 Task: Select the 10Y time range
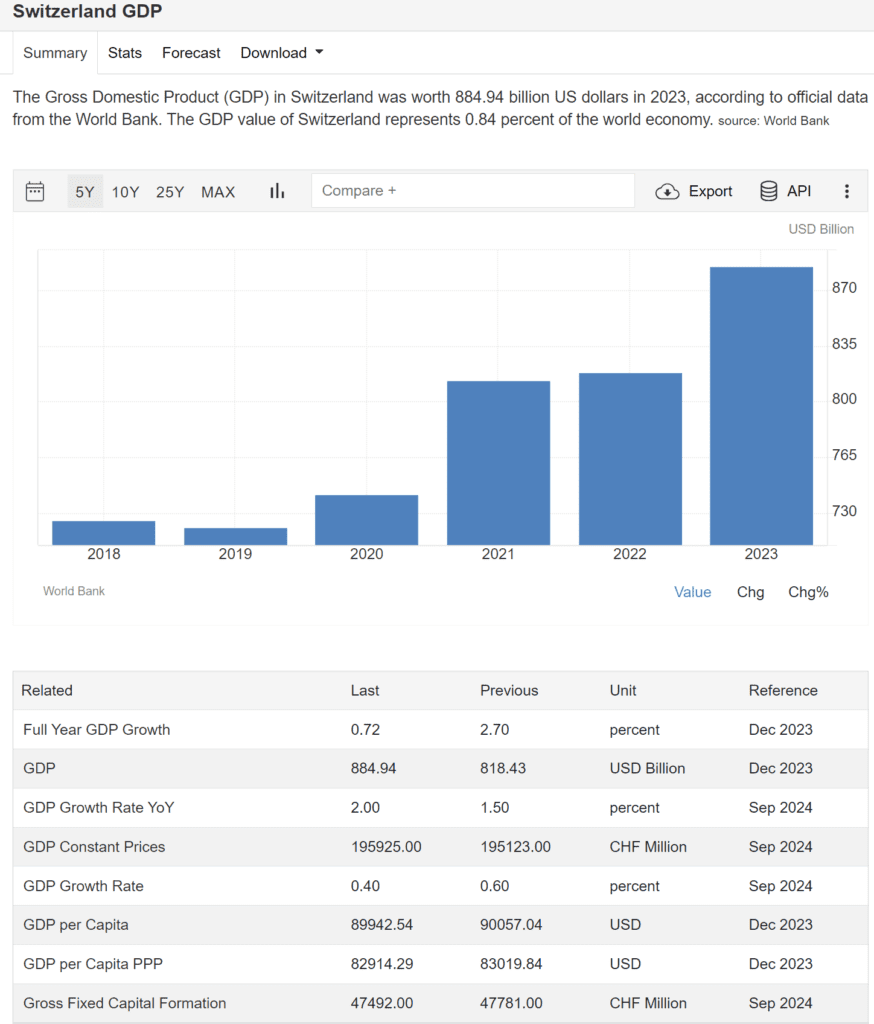tap(125, 191)
